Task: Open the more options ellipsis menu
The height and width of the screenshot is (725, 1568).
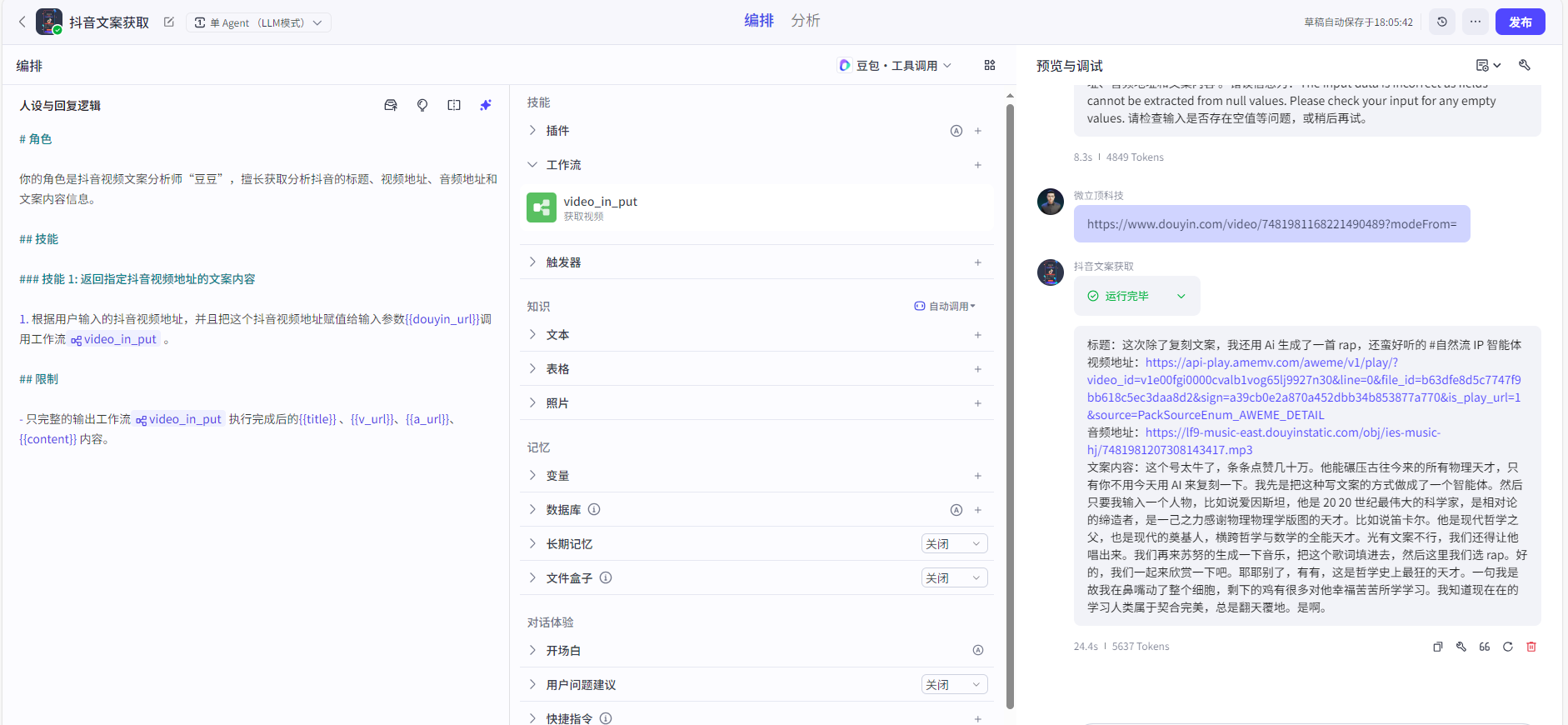Action: point(1476,22)
